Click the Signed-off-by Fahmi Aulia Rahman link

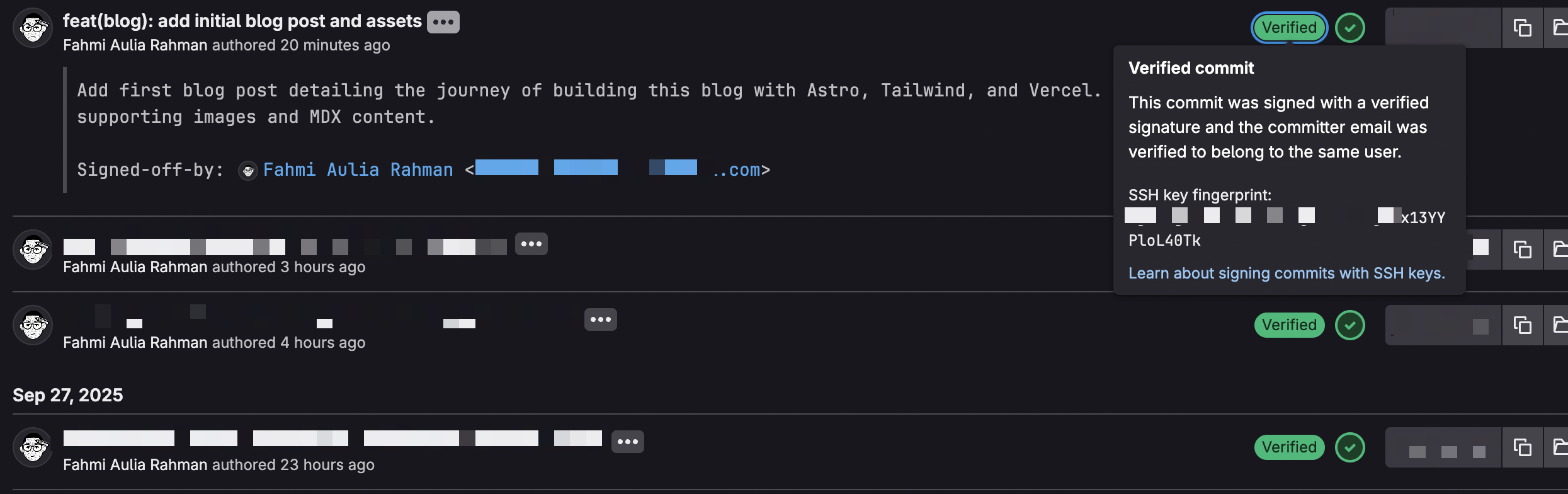point(358,170)
